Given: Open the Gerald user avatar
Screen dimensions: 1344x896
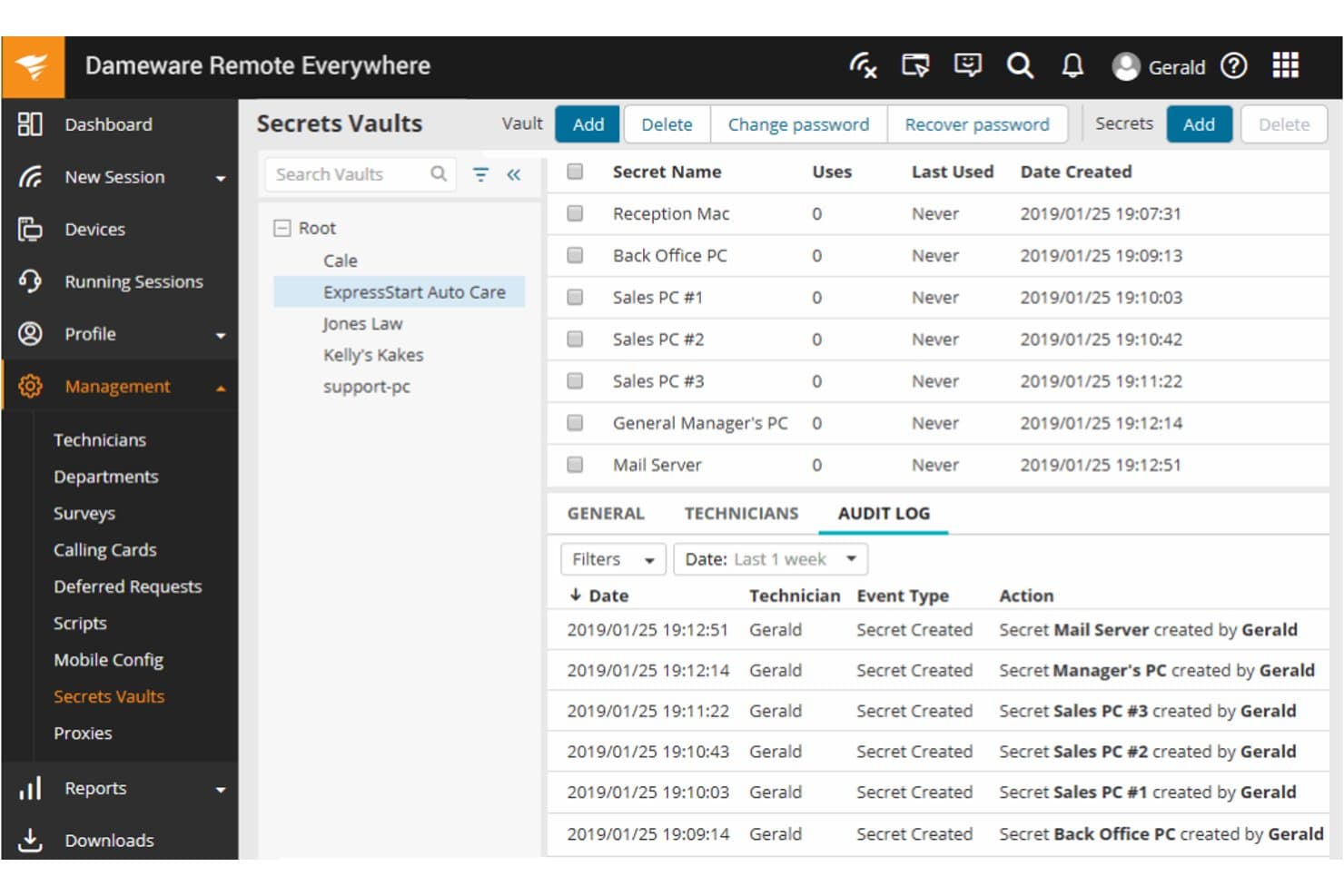Looking at the screenshot, I should tap(1126, 66).
